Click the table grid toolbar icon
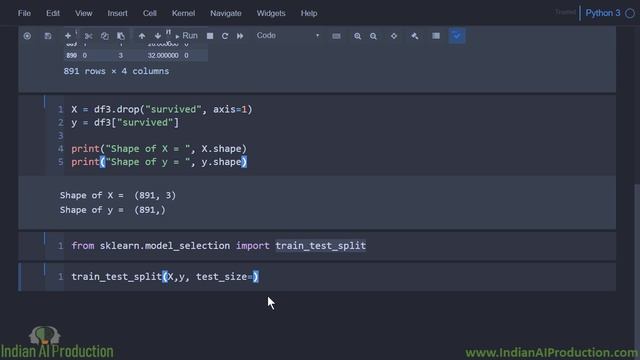640x360 pixels. pyautogui.click(x=436, y=36)
